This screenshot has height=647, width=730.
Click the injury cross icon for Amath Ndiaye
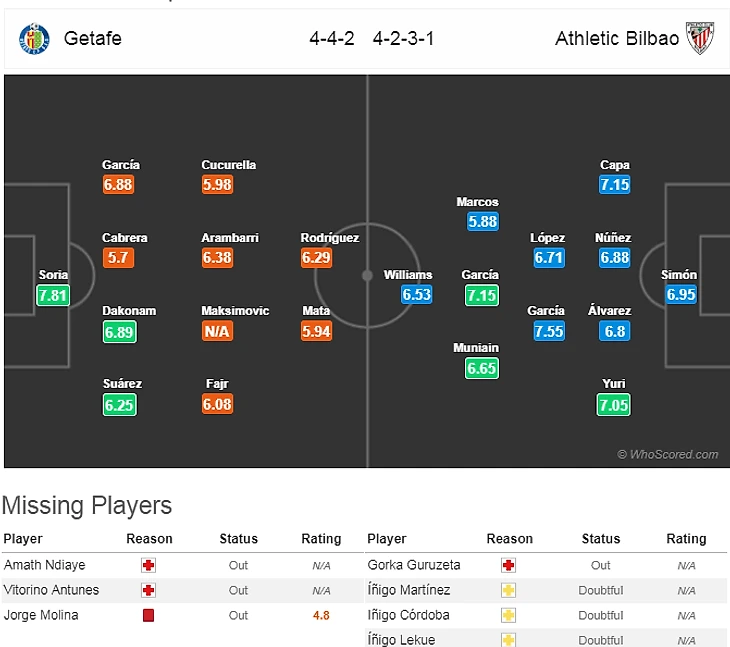coord(149,565)
